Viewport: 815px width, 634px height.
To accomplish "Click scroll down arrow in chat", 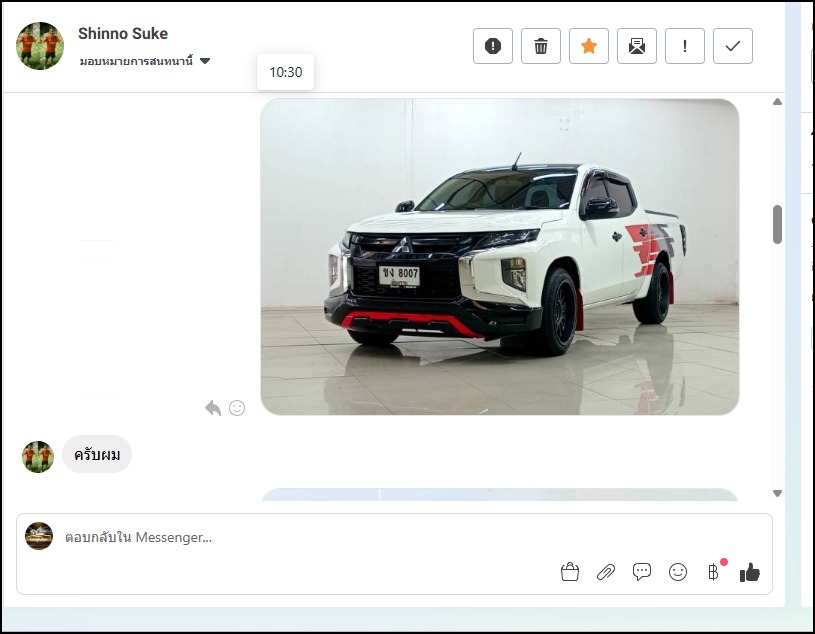I will point(778,493).
